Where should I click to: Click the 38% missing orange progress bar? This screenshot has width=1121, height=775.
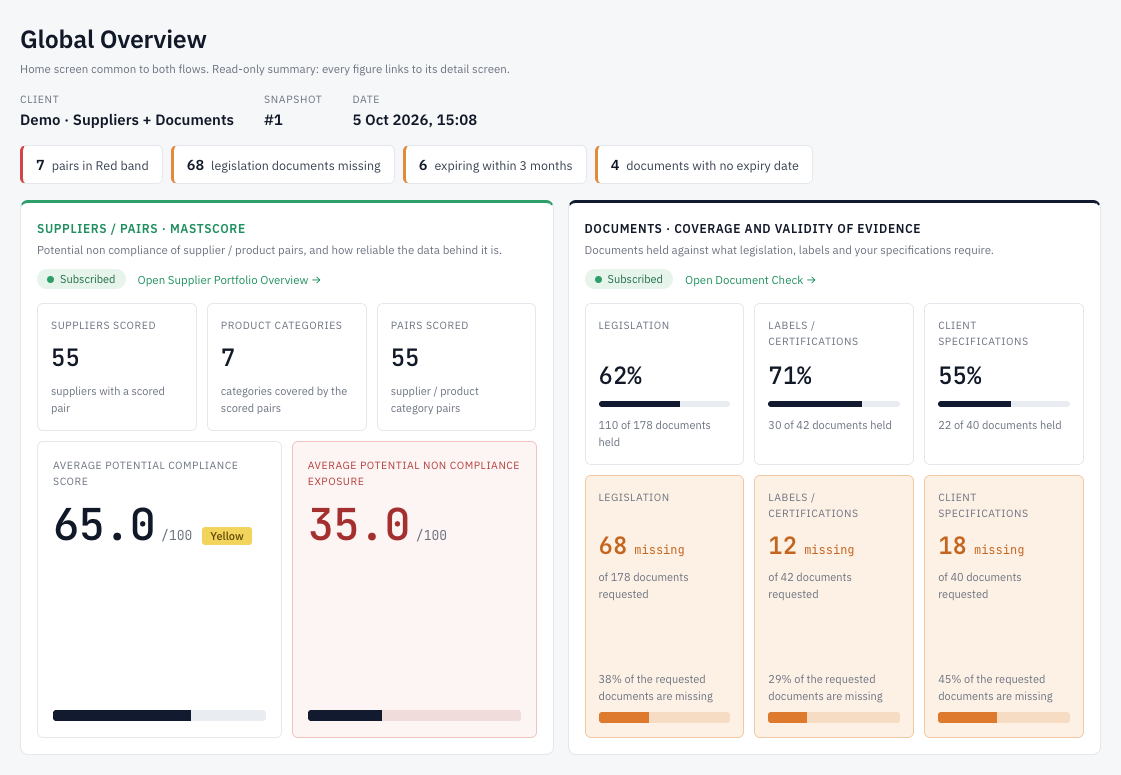pyautogui.click(x=664, y=718)
